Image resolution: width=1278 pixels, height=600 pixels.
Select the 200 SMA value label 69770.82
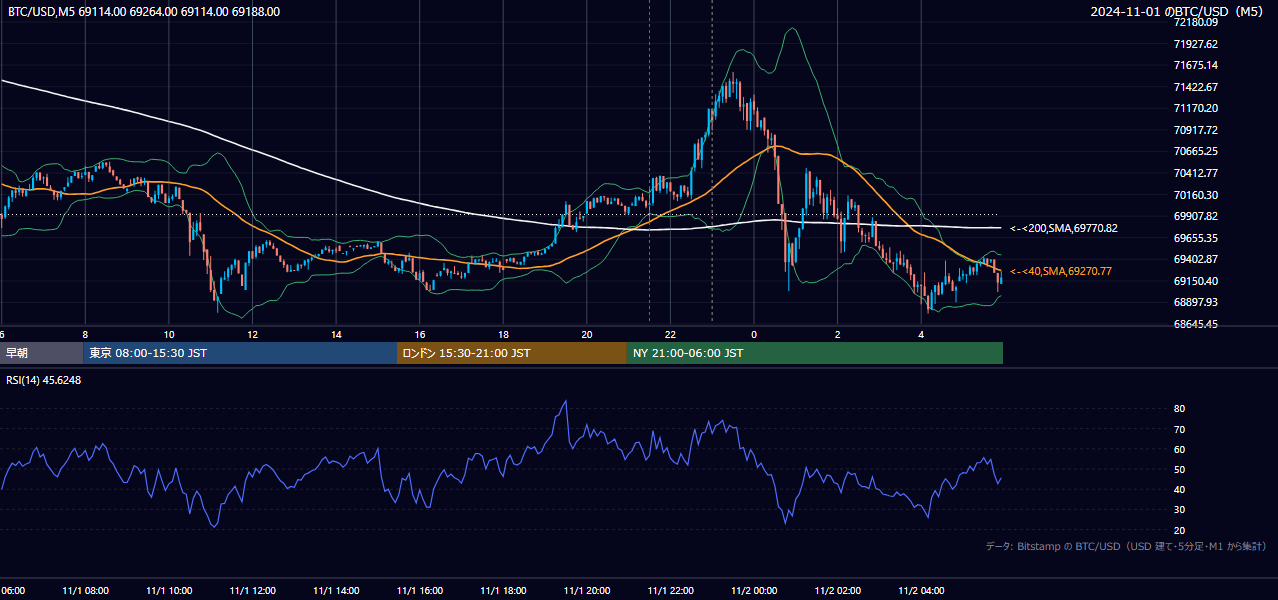[1064, 229]
